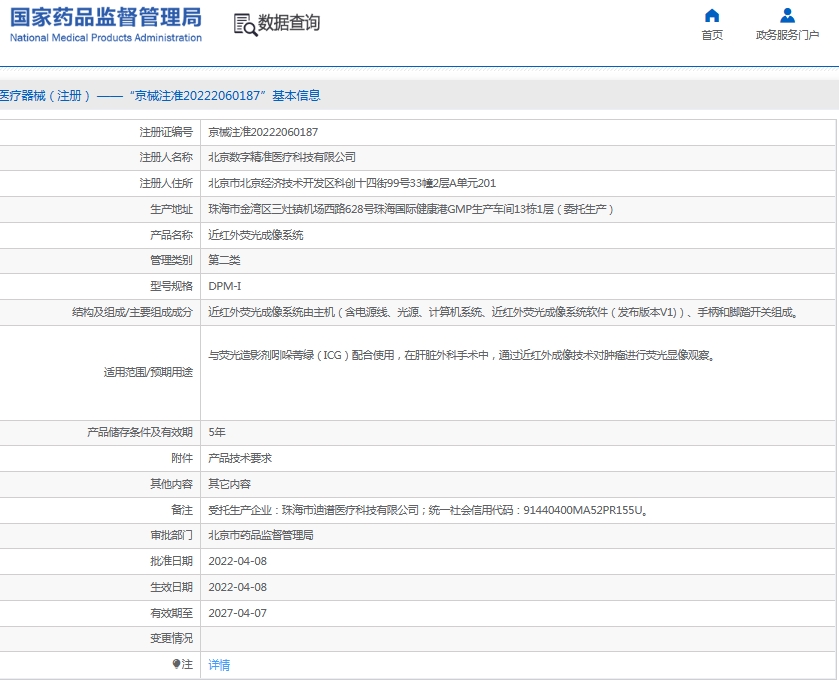Screen dimensions: 839x687
Task: Click production address starting 珠海市金湾区
Action: click(x=411, y=209)
